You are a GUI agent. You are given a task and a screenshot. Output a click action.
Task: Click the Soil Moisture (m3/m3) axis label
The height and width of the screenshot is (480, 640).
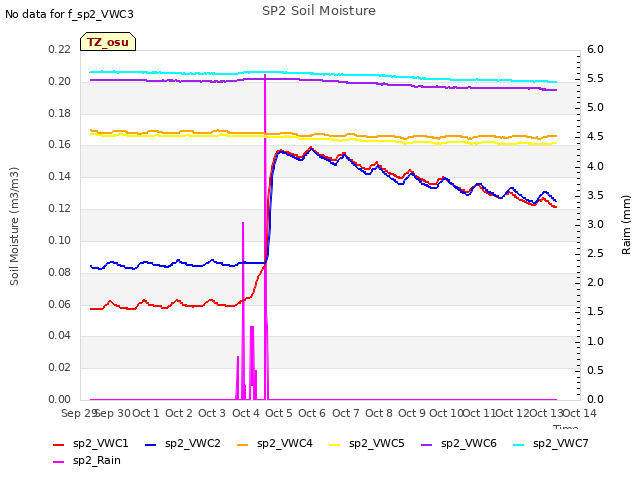tap(14, 226)
